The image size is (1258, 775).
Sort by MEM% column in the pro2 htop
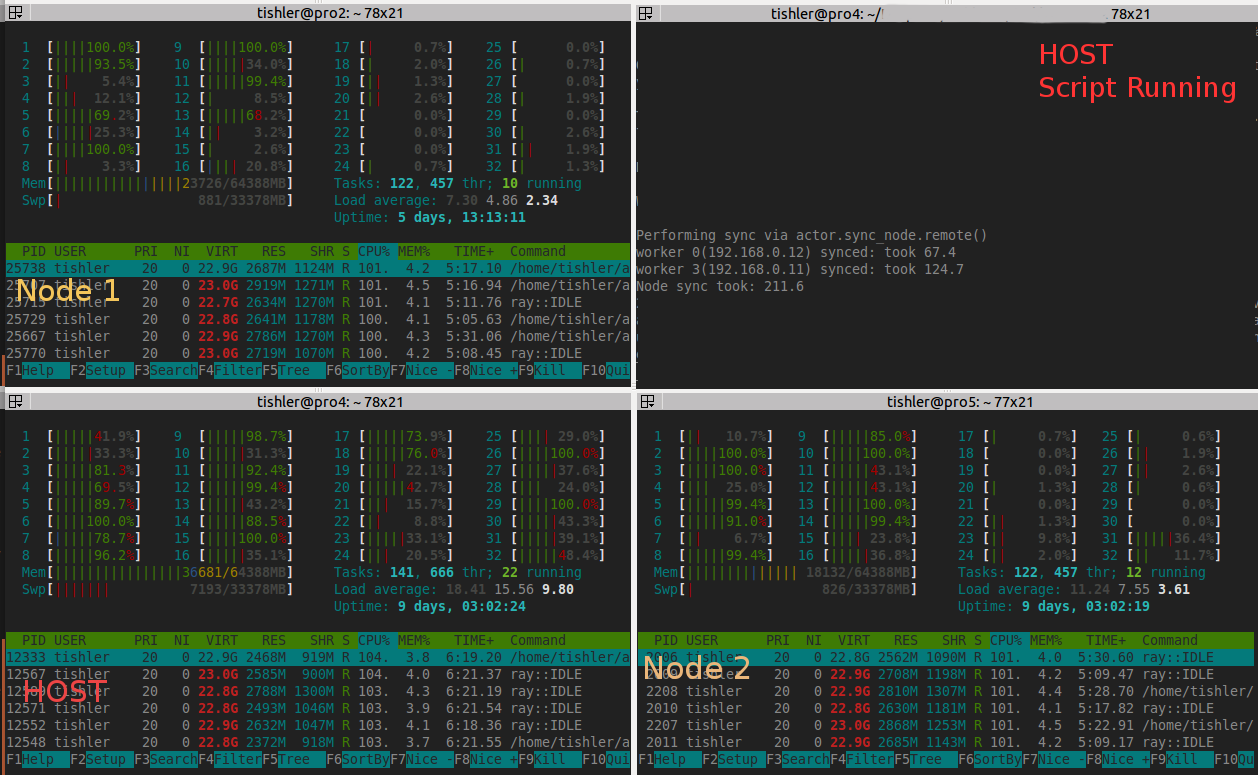(415, 251)
